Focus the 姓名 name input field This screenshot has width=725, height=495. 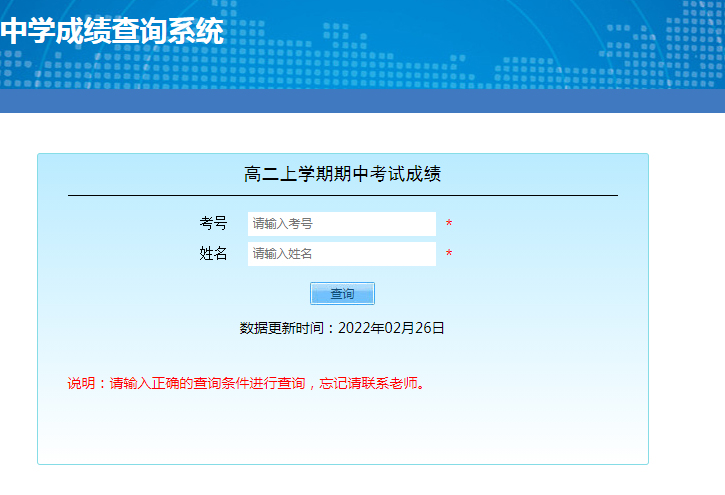(x=342, y=254)
